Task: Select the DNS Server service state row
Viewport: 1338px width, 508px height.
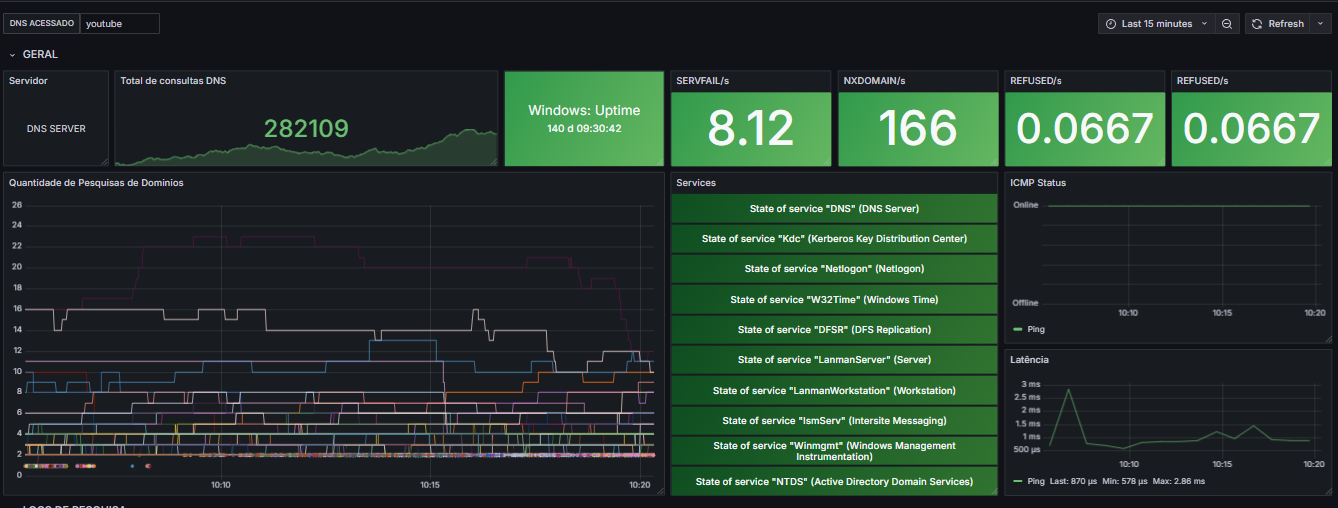Action: pyautogui.click(x=834, y=208)
